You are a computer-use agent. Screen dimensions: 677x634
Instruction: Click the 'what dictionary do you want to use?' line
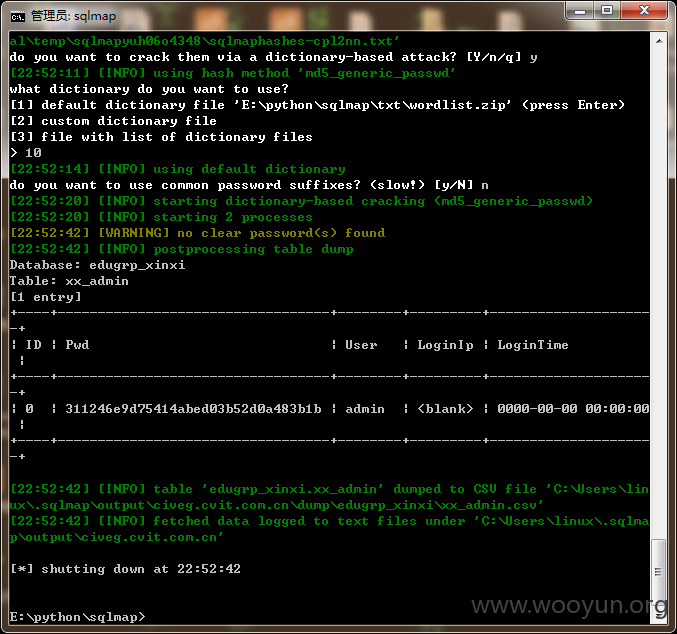click(149, 89)
